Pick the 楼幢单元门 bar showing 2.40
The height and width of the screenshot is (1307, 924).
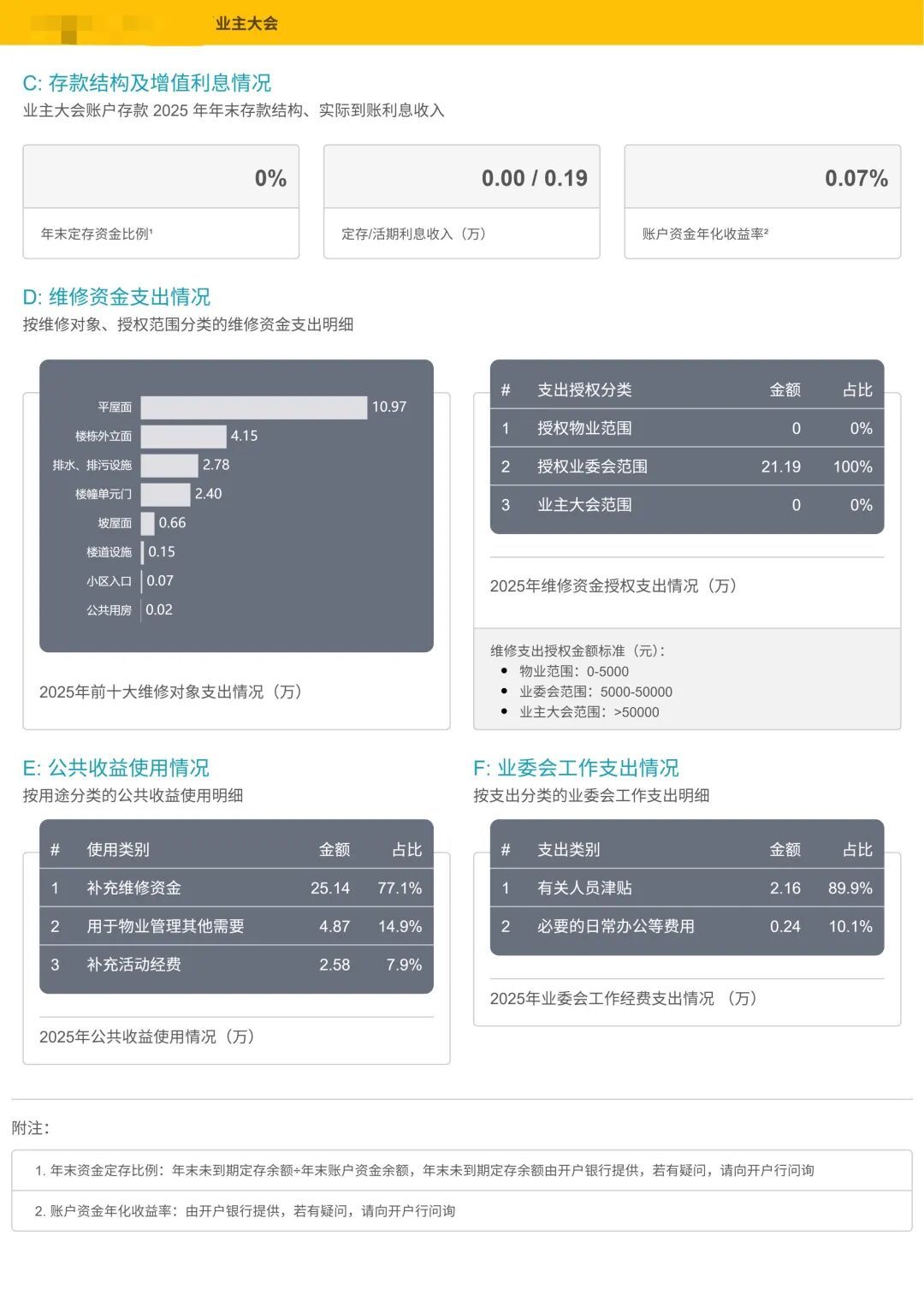(x=165, y=495)
